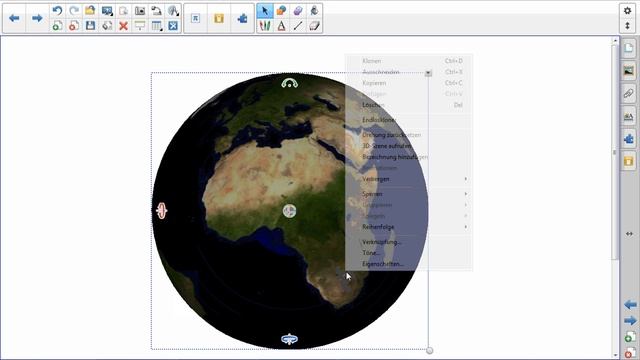Choose Drehung zurücksetzen menu entry
Image resolution: width=640 pixels, height=360 pixels.
(409, 135)
